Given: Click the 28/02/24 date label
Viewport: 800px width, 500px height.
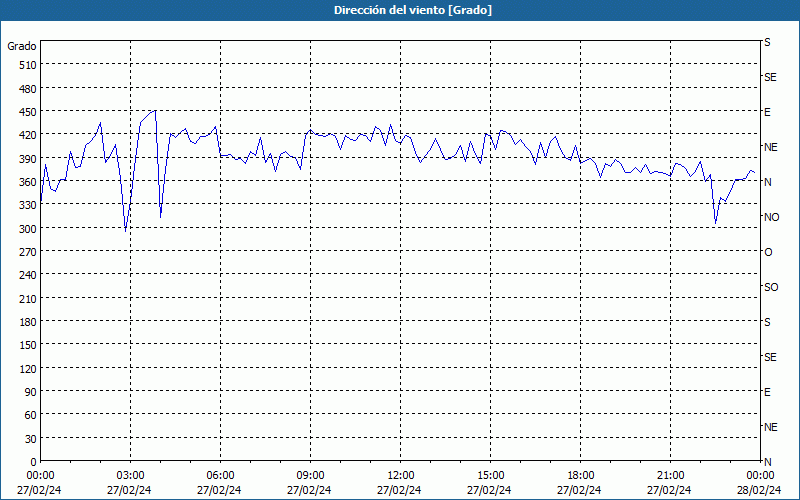Looking at the screenshot, I should point(759,490).
